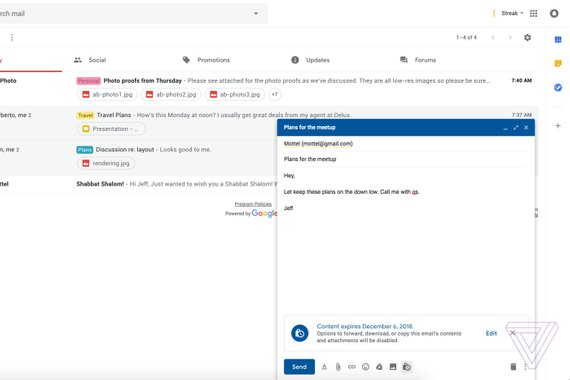The image size is (570, 380).
Task: Discard draft with the trash icon
Action: tap(513, 367)
